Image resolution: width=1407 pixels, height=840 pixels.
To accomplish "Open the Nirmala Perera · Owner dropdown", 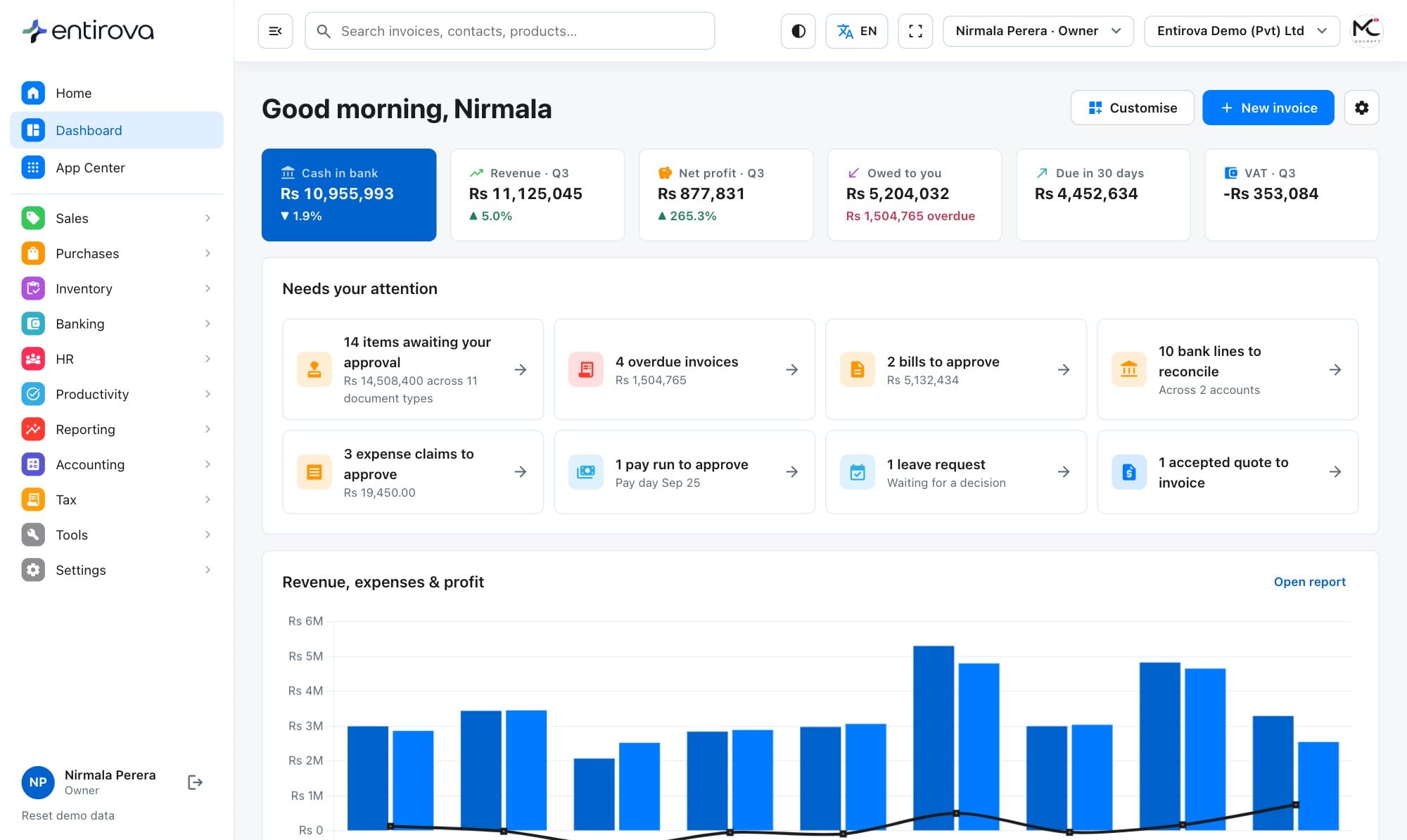I will (1038, 31).
